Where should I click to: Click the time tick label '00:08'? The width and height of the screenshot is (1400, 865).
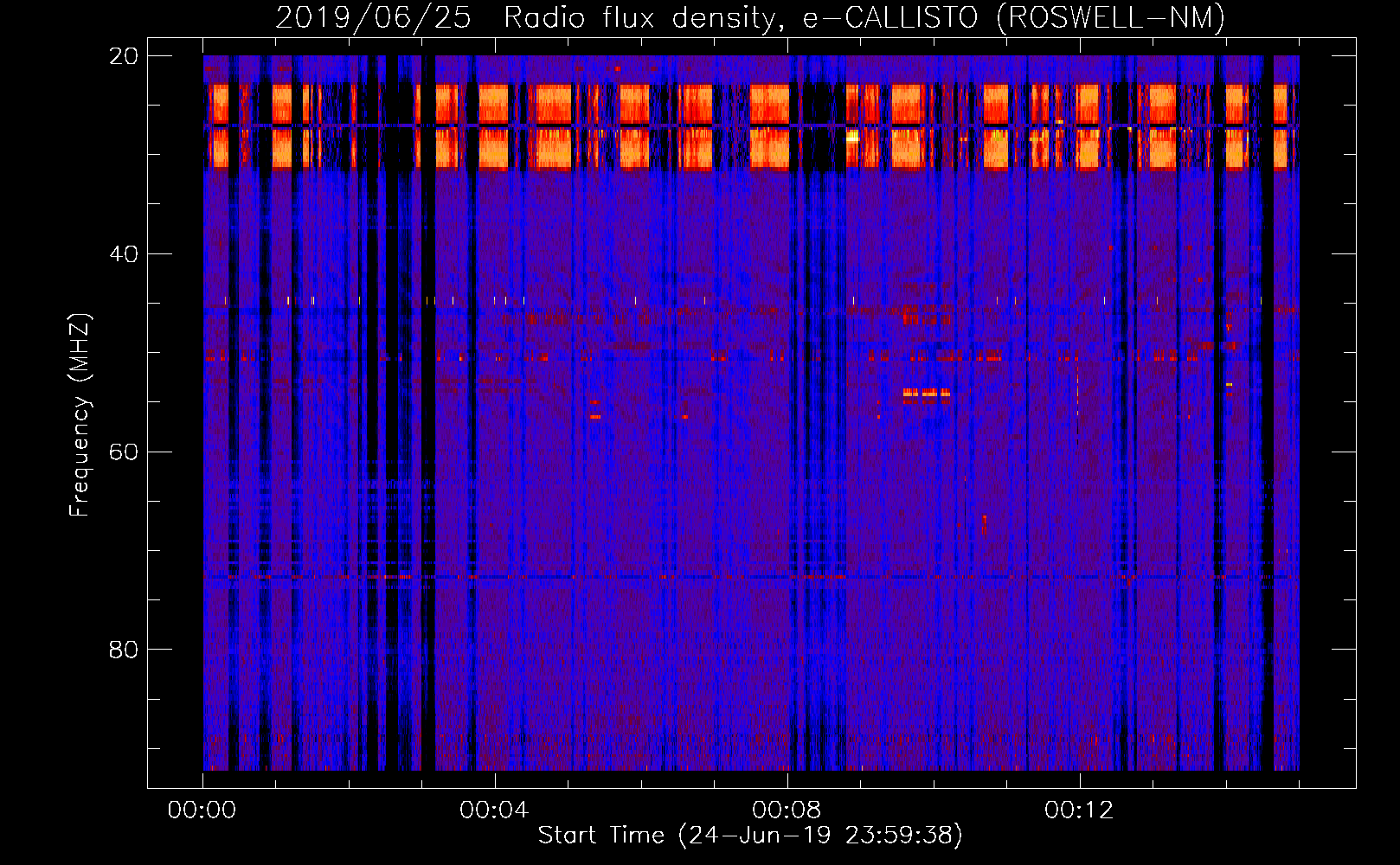pyautogui.click(x=787, y=811)
